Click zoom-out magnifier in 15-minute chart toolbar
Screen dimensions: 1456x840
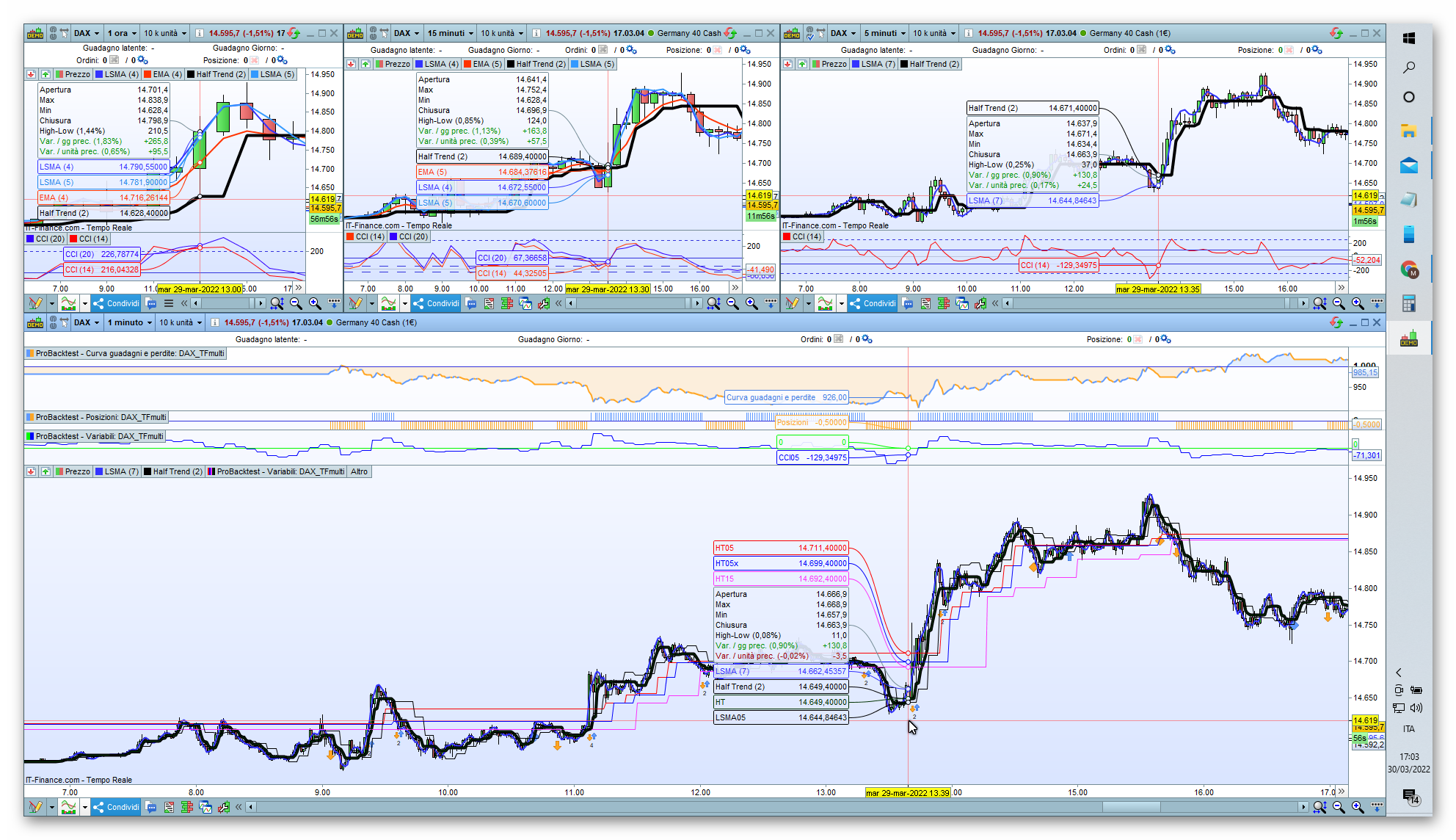(x=732, y=303)
